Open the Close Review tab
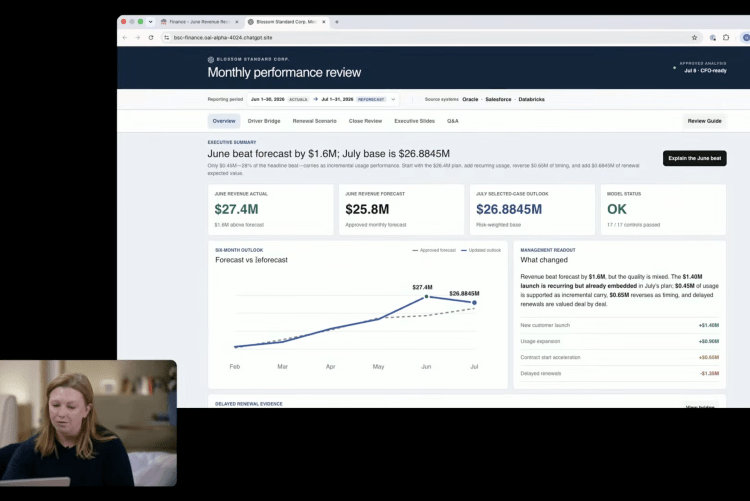Screen dimensions: 750x501 [x=365, y=121]
